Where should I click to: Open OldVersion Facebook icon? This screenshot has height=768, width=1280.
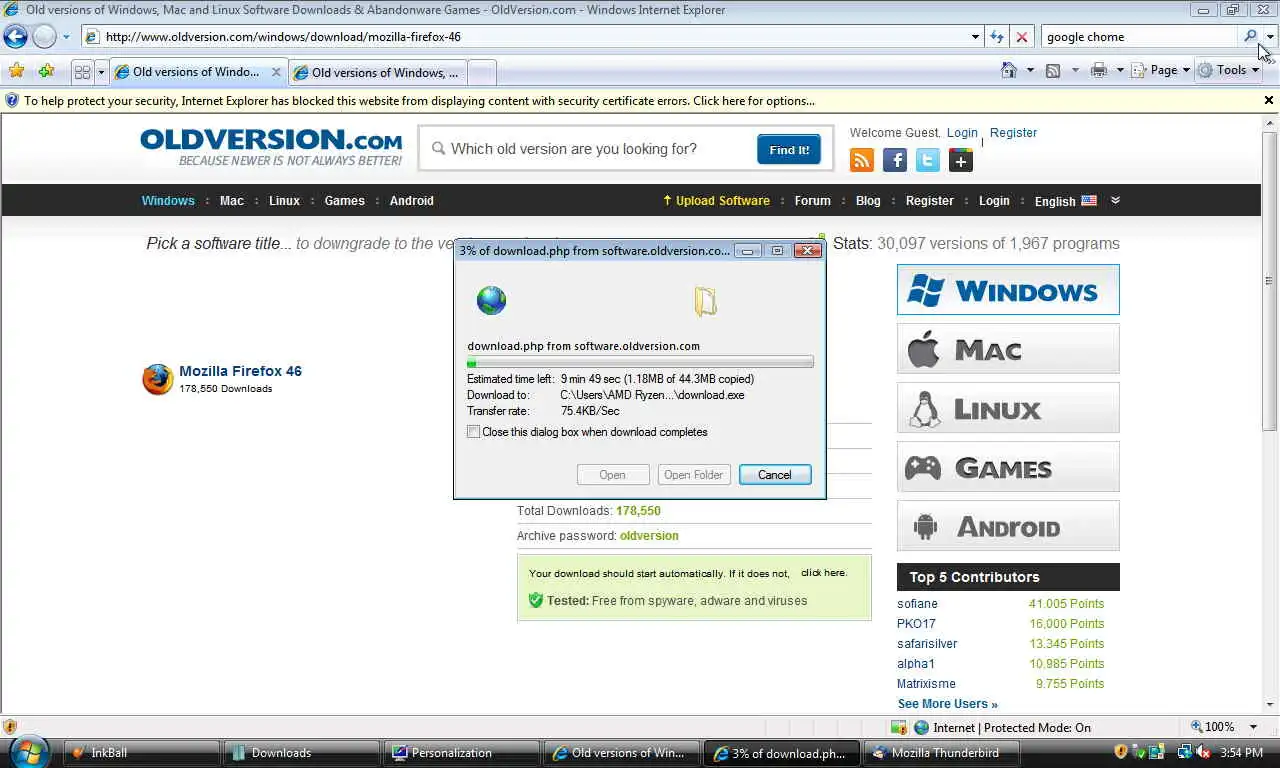point(895,160)
